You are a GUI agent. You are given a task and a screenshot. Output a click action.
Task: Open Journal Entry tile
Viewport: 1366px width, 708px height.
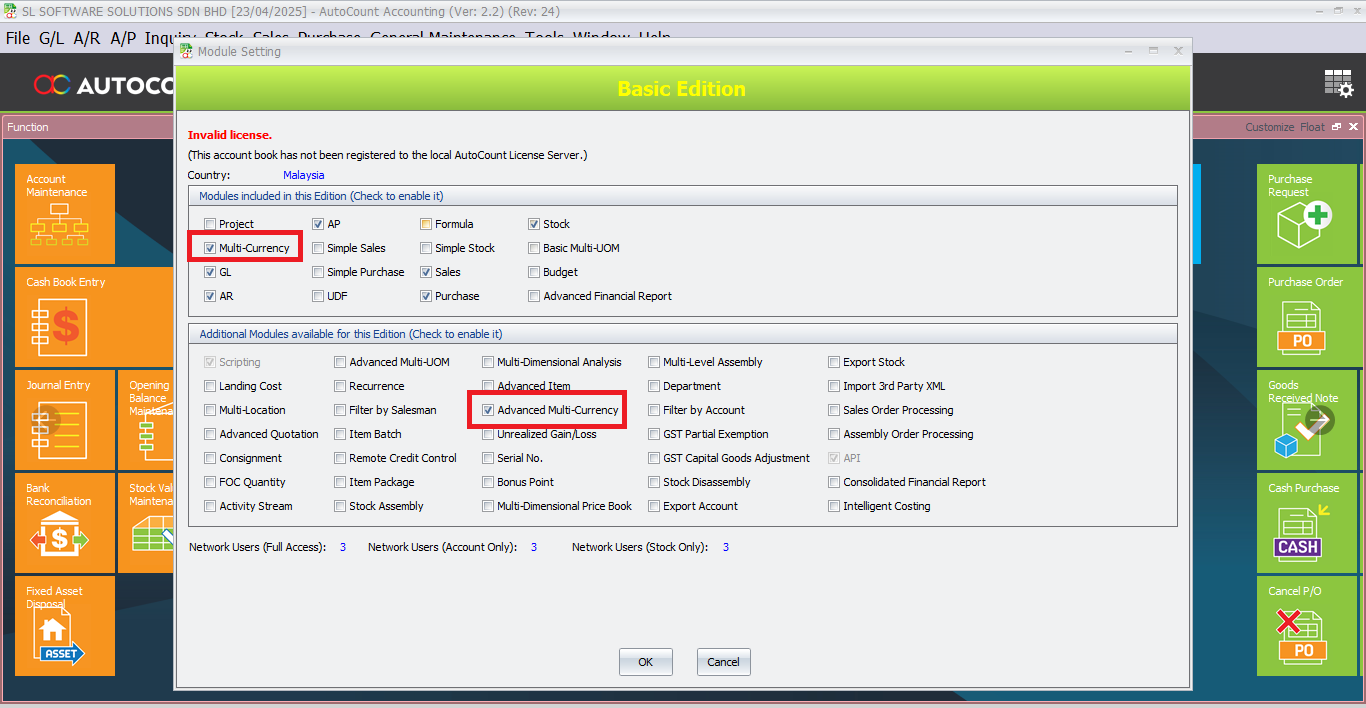point(65,420)
